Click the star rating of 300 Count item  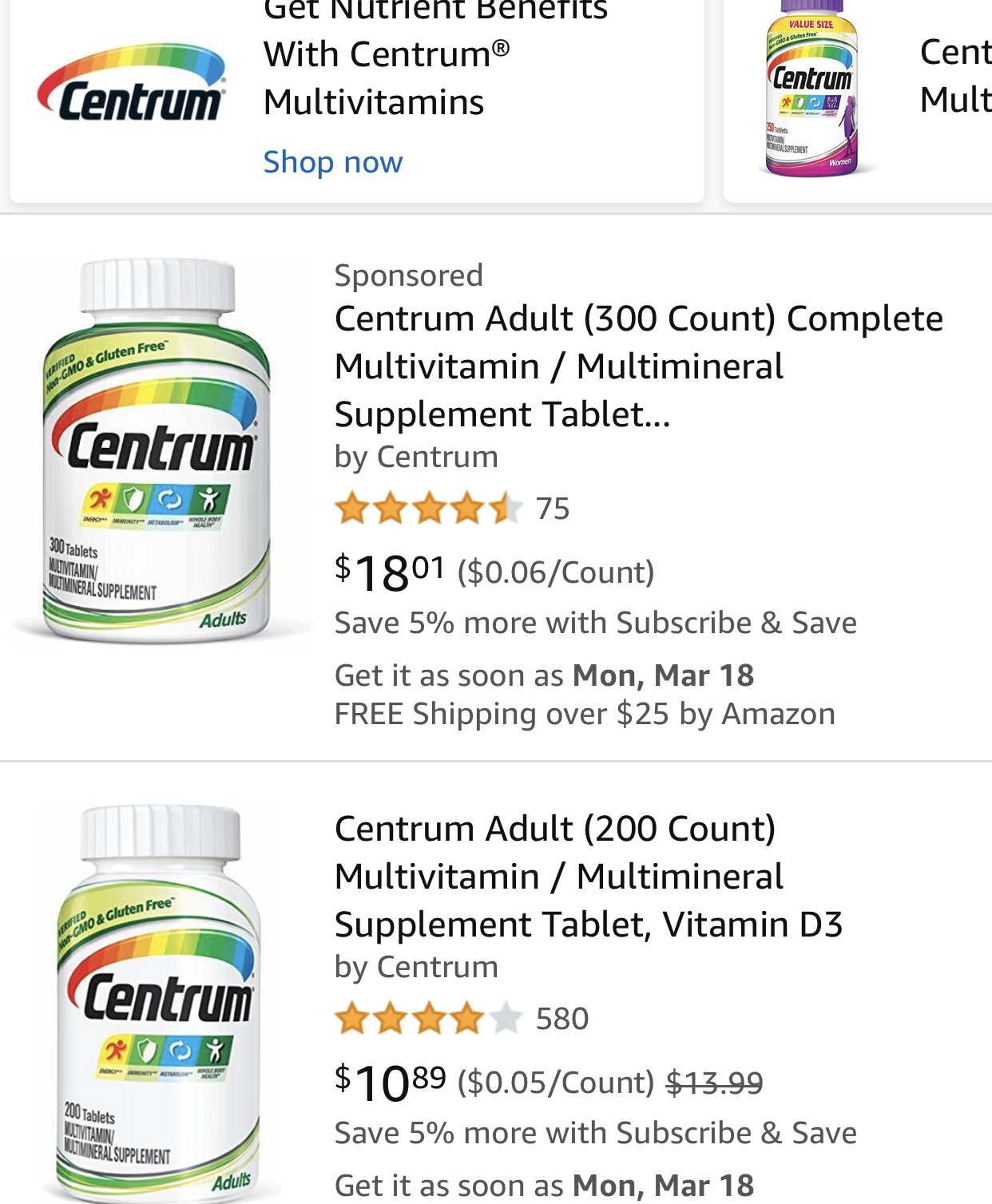click(x=428, y=509)
